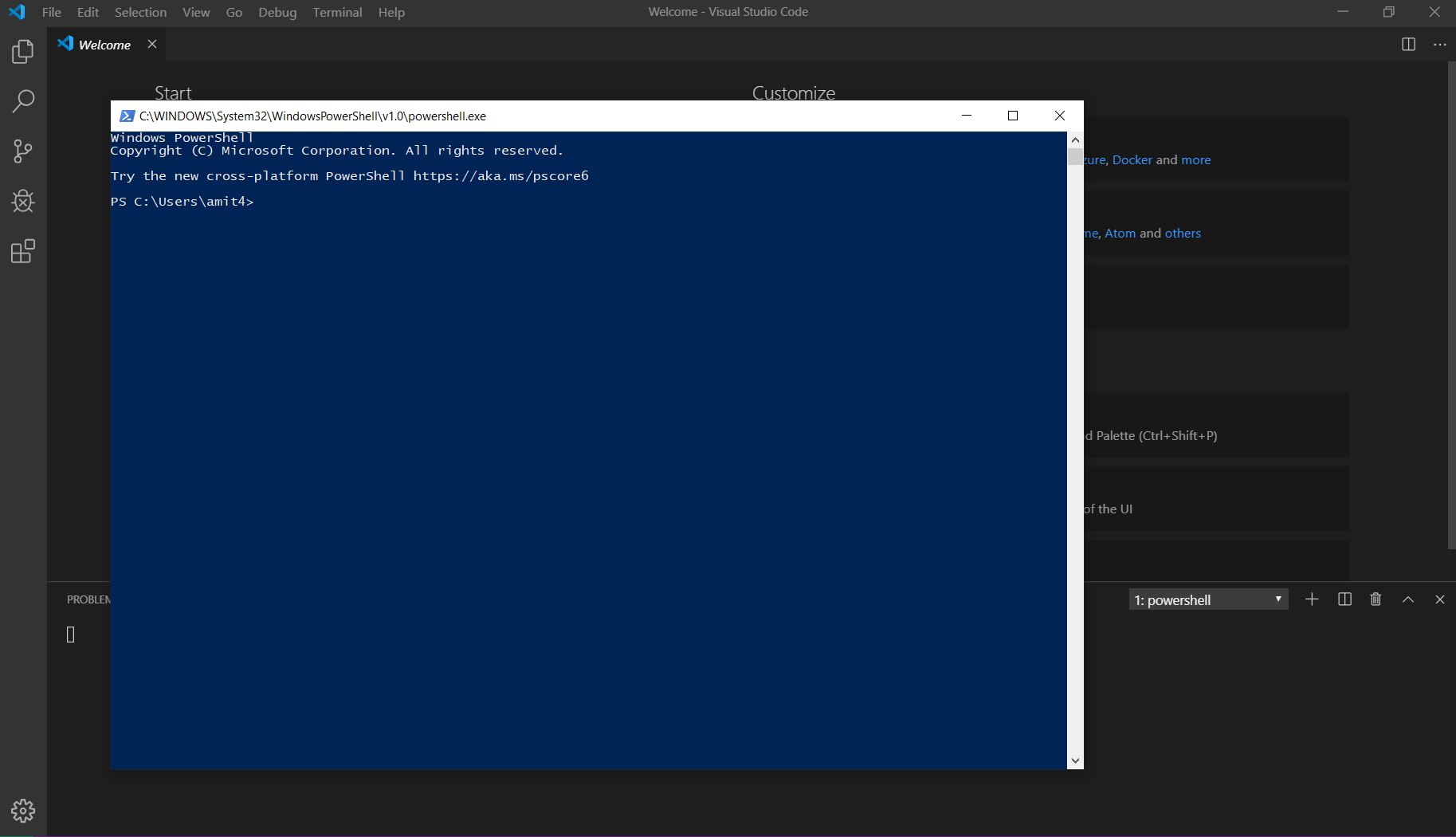
Task: Click the 'PS C:\Users\amit4>' prompt line
Action: [x=182, y=202]
